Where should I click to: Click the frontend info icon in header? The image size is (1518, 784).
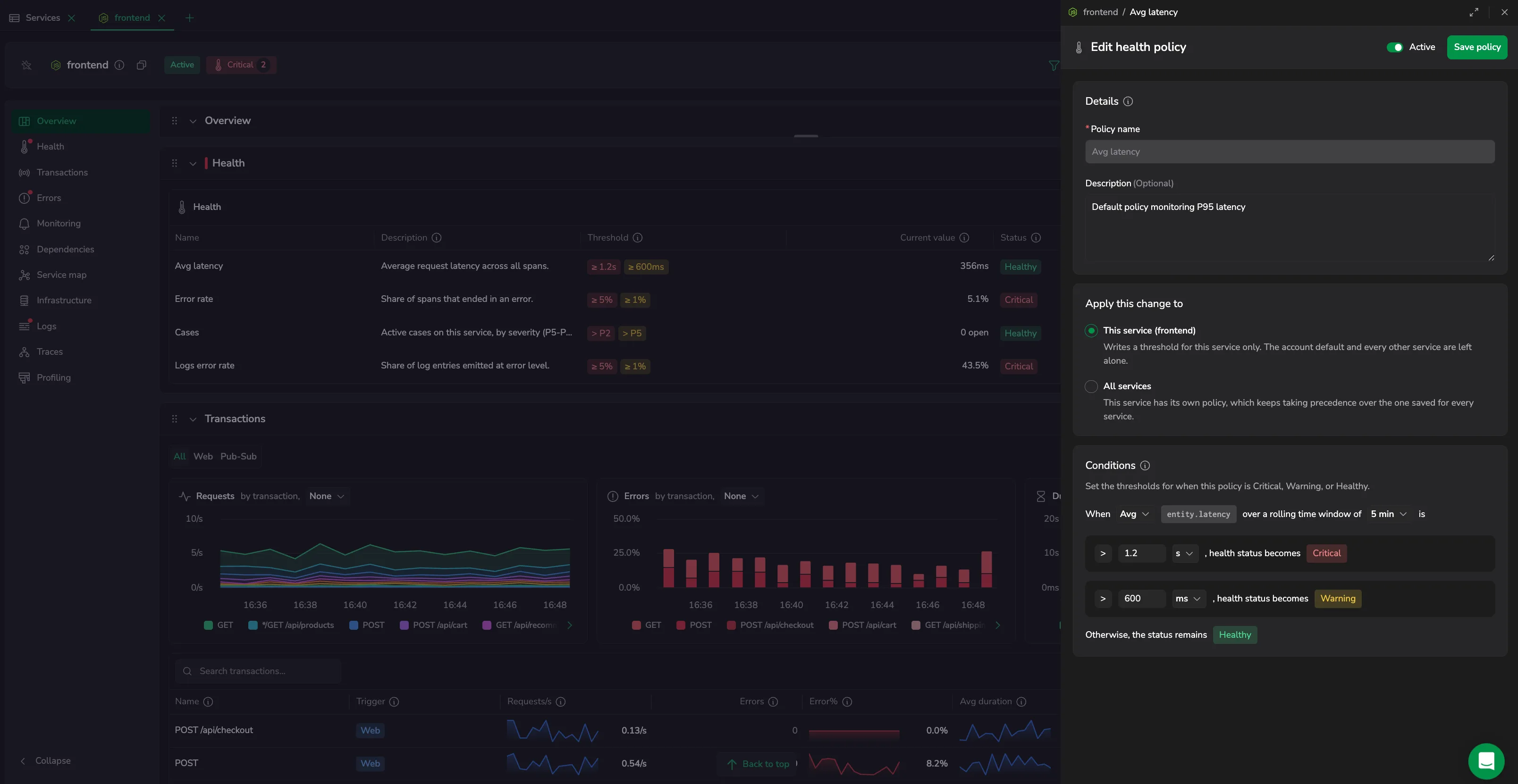[119, 65]
